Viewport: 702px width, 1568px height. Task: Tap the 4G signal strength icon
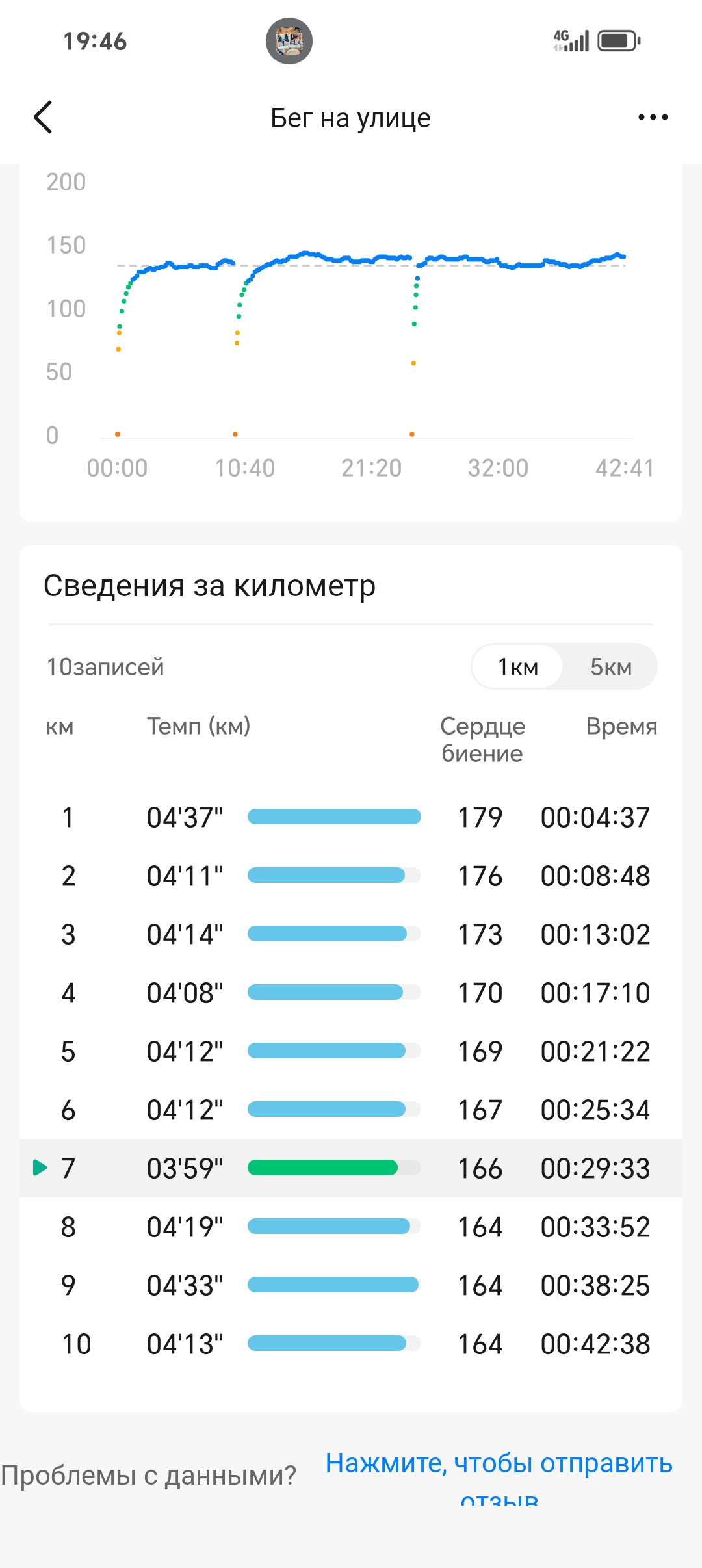pos(571,41)
